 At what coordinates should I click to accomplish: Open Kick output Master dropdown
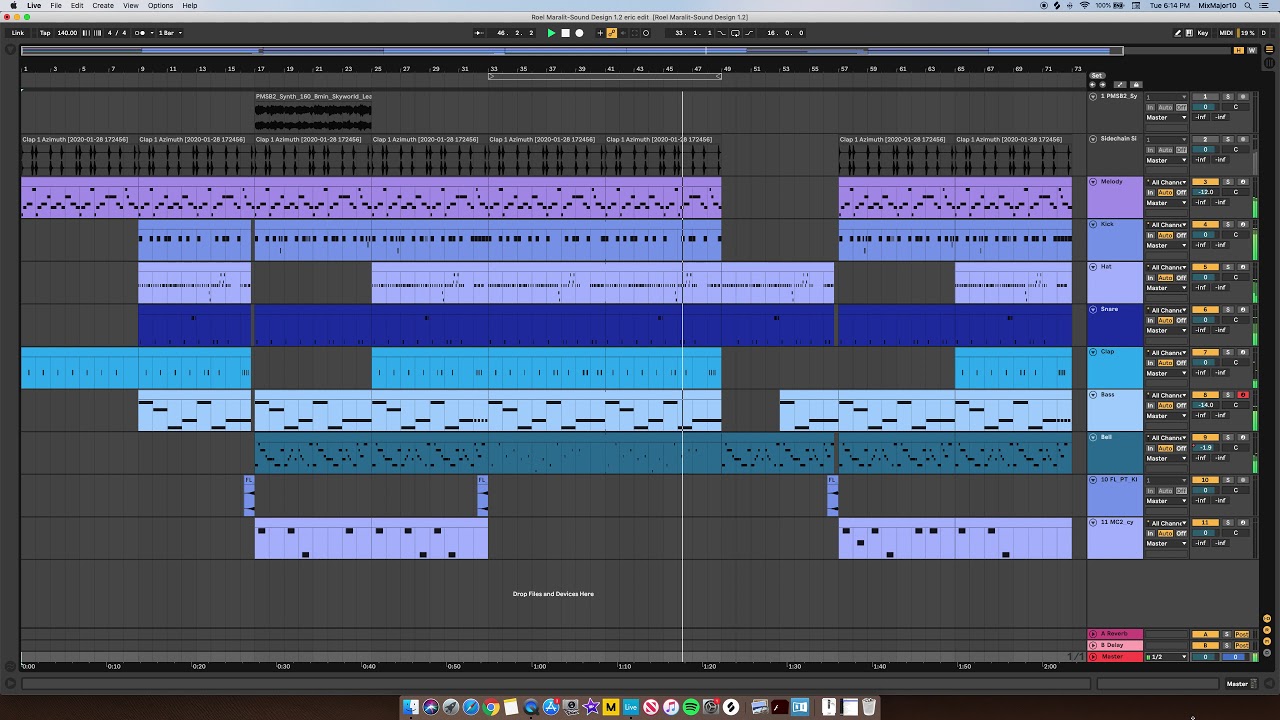pyautogui.click(x=1167, y=245)
